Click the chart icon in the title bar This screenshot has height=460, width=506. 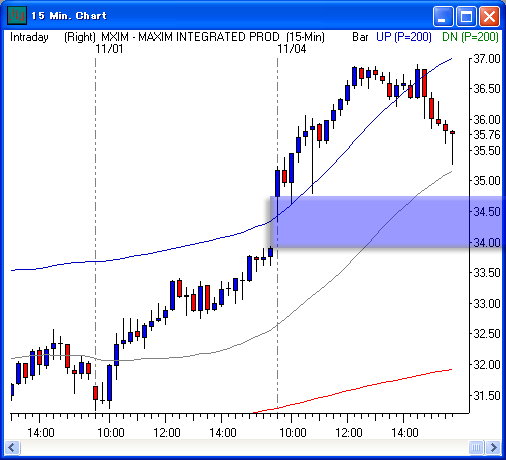17,16
